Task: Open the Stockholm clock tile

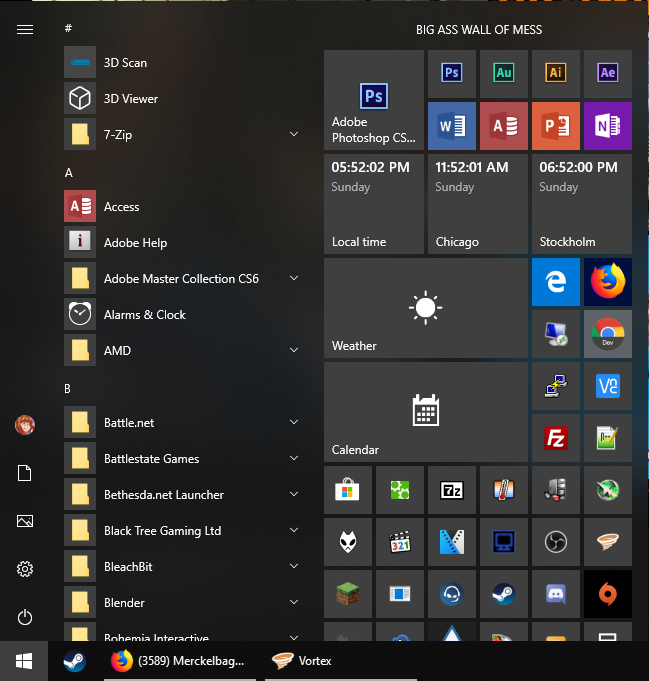Action: (582, 204)
